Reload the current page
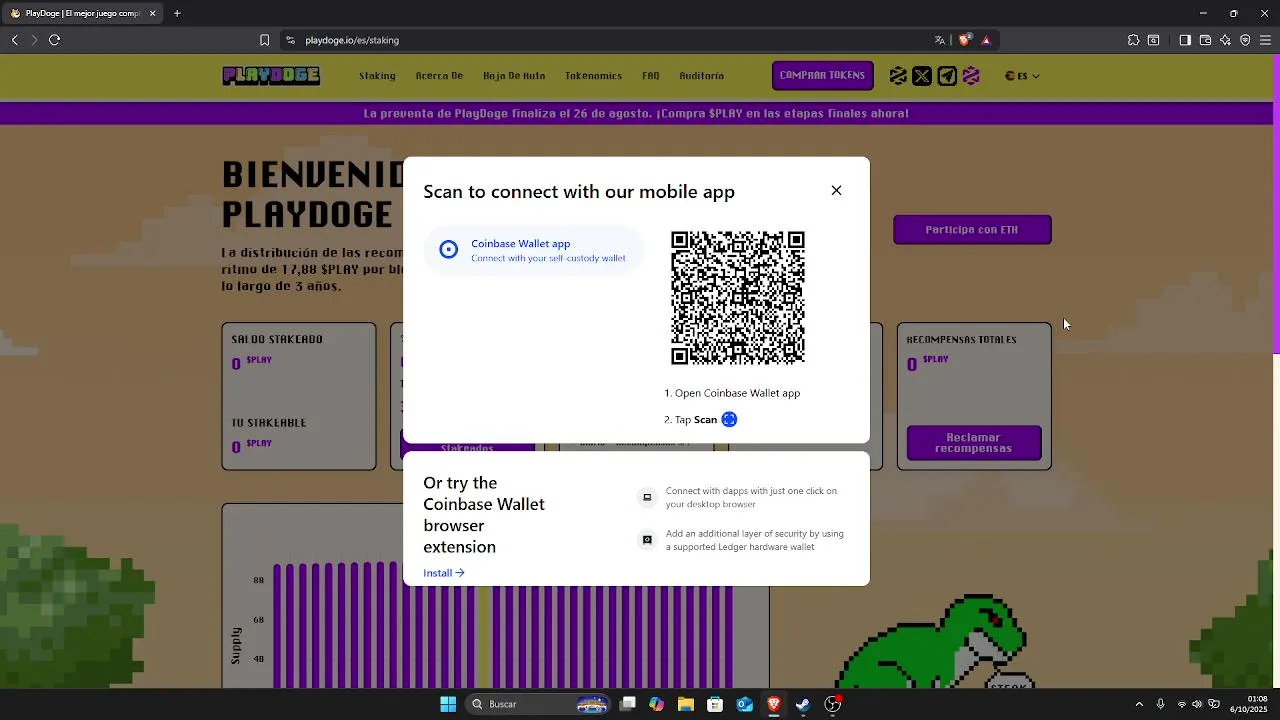1280x720 pixels. point(54,40)
